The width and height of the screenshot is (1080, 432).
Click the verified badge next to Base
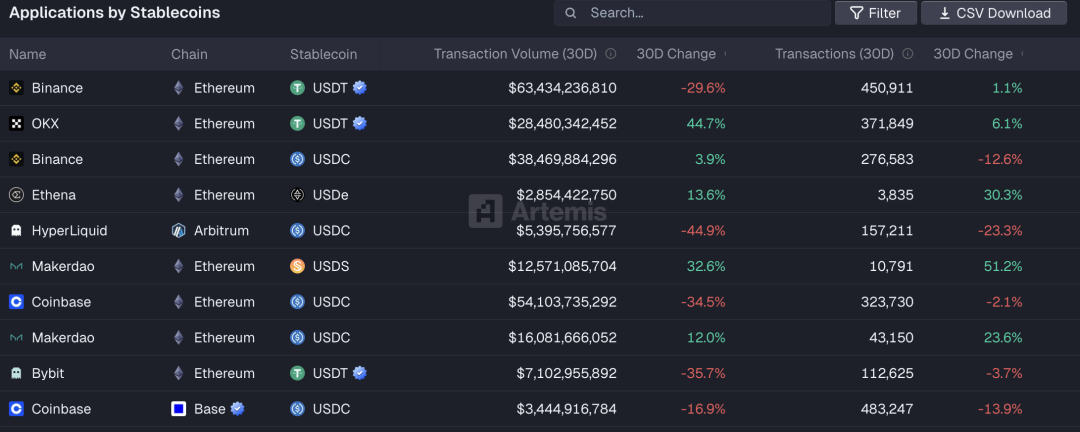tap(238, 408)
